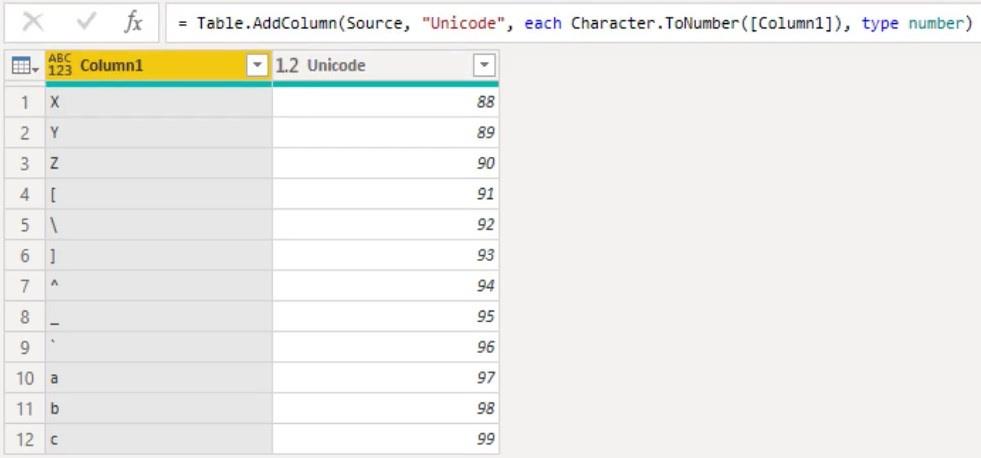Screen dimensions: 981x458
Task: Click cell containing X
Action: coord(159,102)
